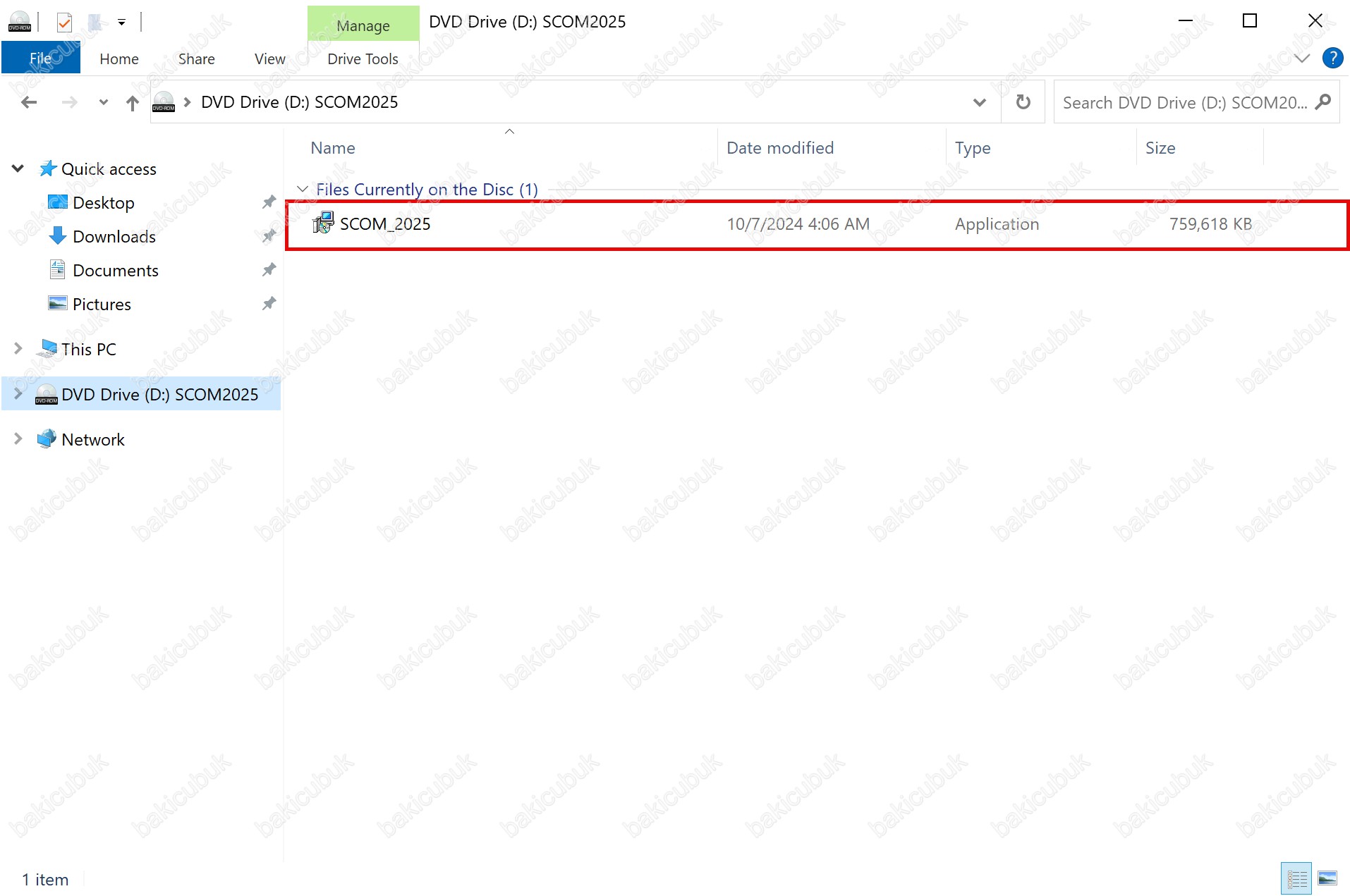The height and width of the screenshot is (896, 1350).
Task: Open the Recent locations dropdown
Action: tap(104, 103)
